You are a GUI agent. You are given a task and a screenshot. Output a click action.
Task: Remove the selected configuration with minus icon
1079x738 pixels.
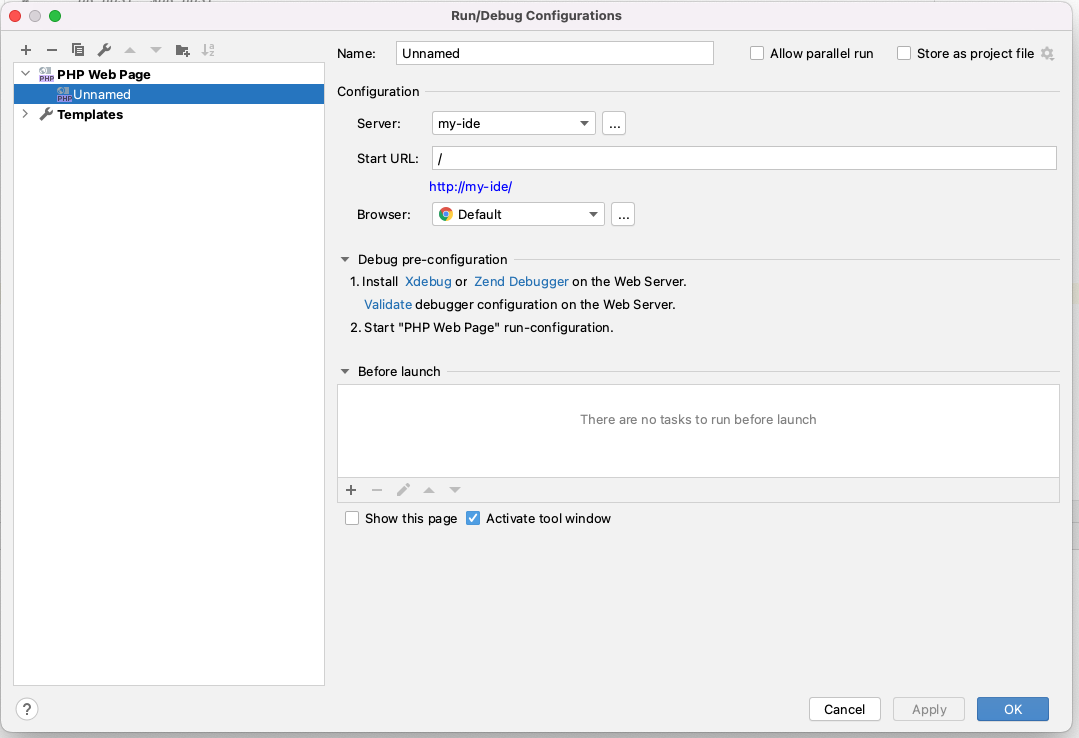tap(52, 50)
